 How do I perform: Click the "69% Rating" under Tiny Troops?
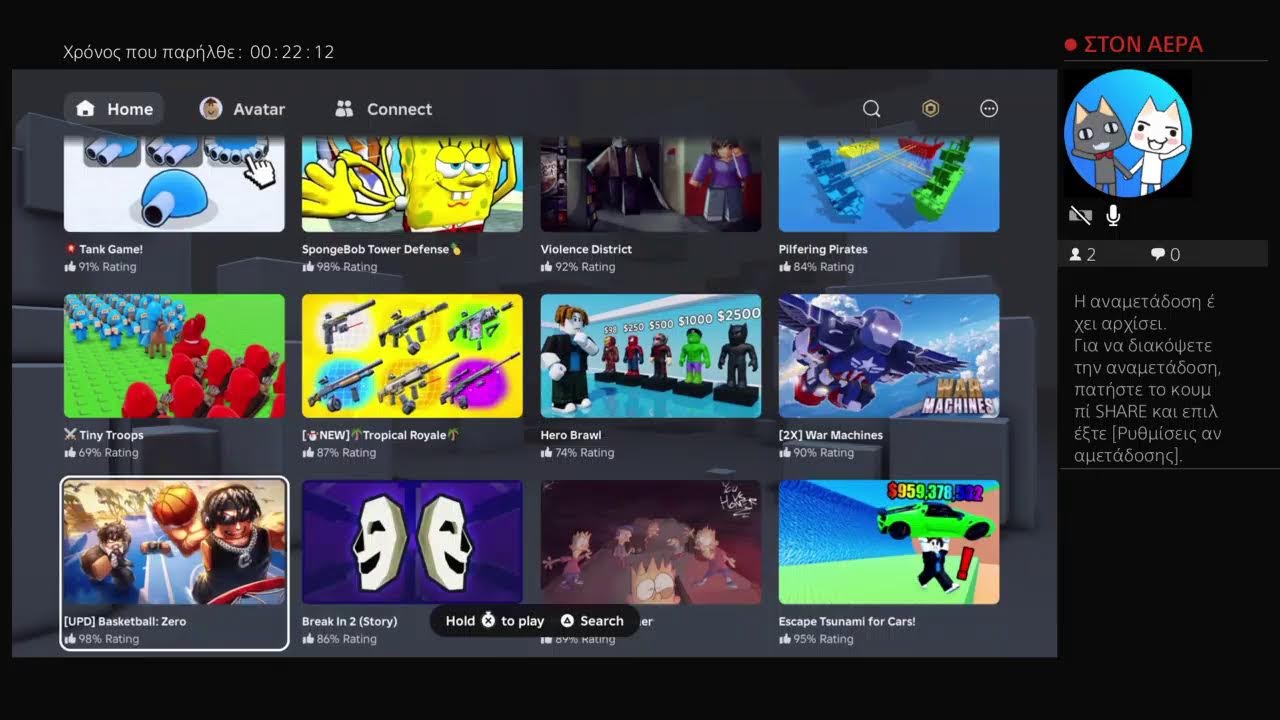click(108, 453)
